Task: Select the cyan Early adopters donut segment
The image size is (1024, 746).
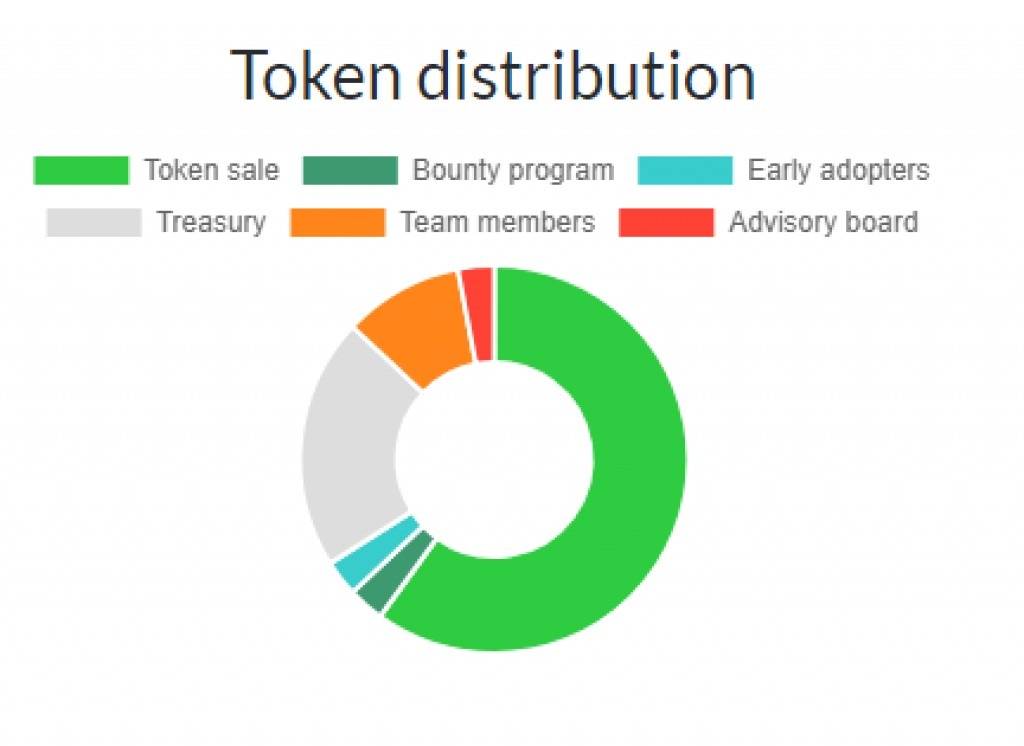Action: [370, 557]
